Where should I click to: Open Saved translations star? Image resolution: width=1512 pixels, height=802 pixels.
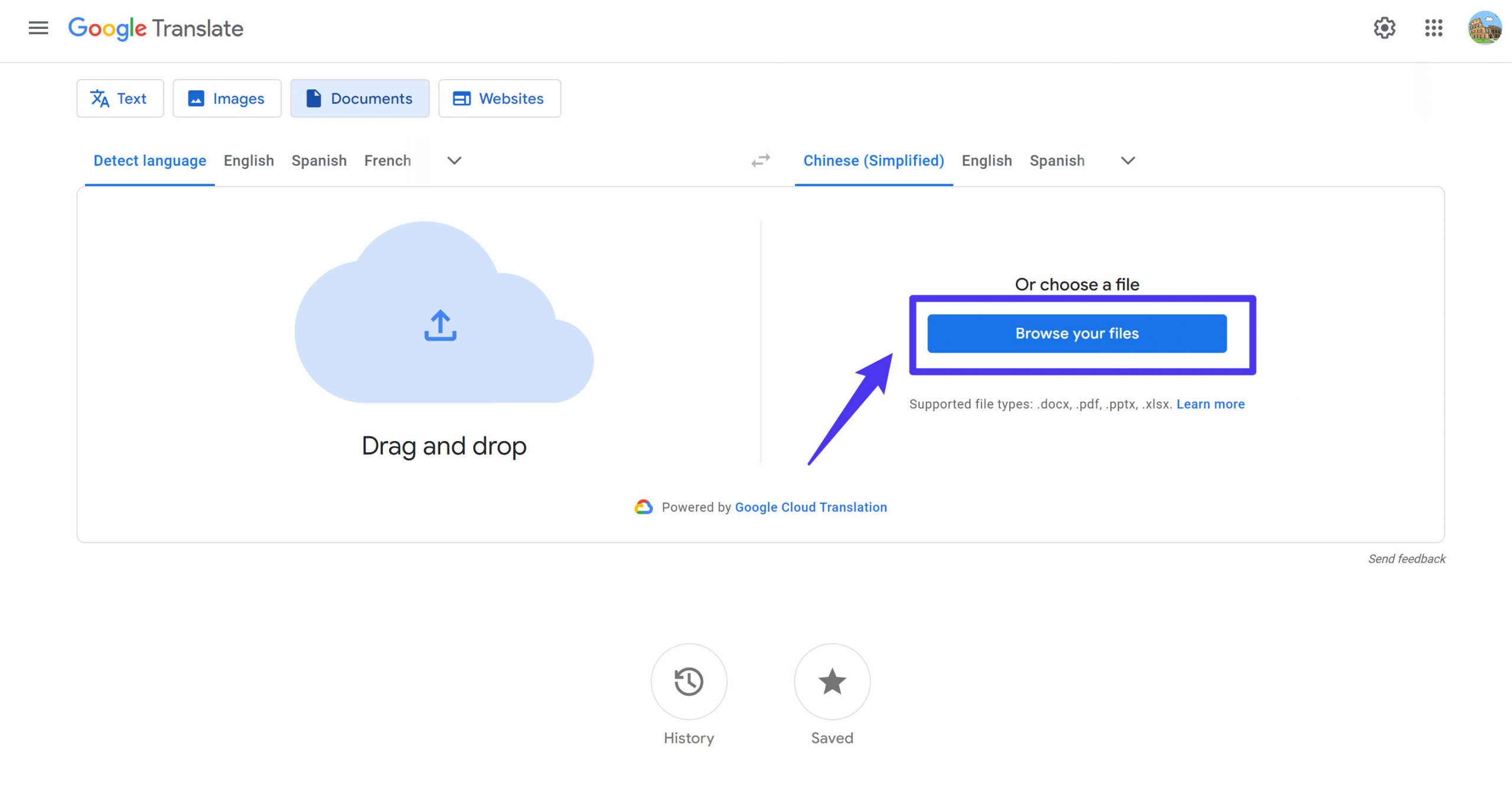click(832, 682)
